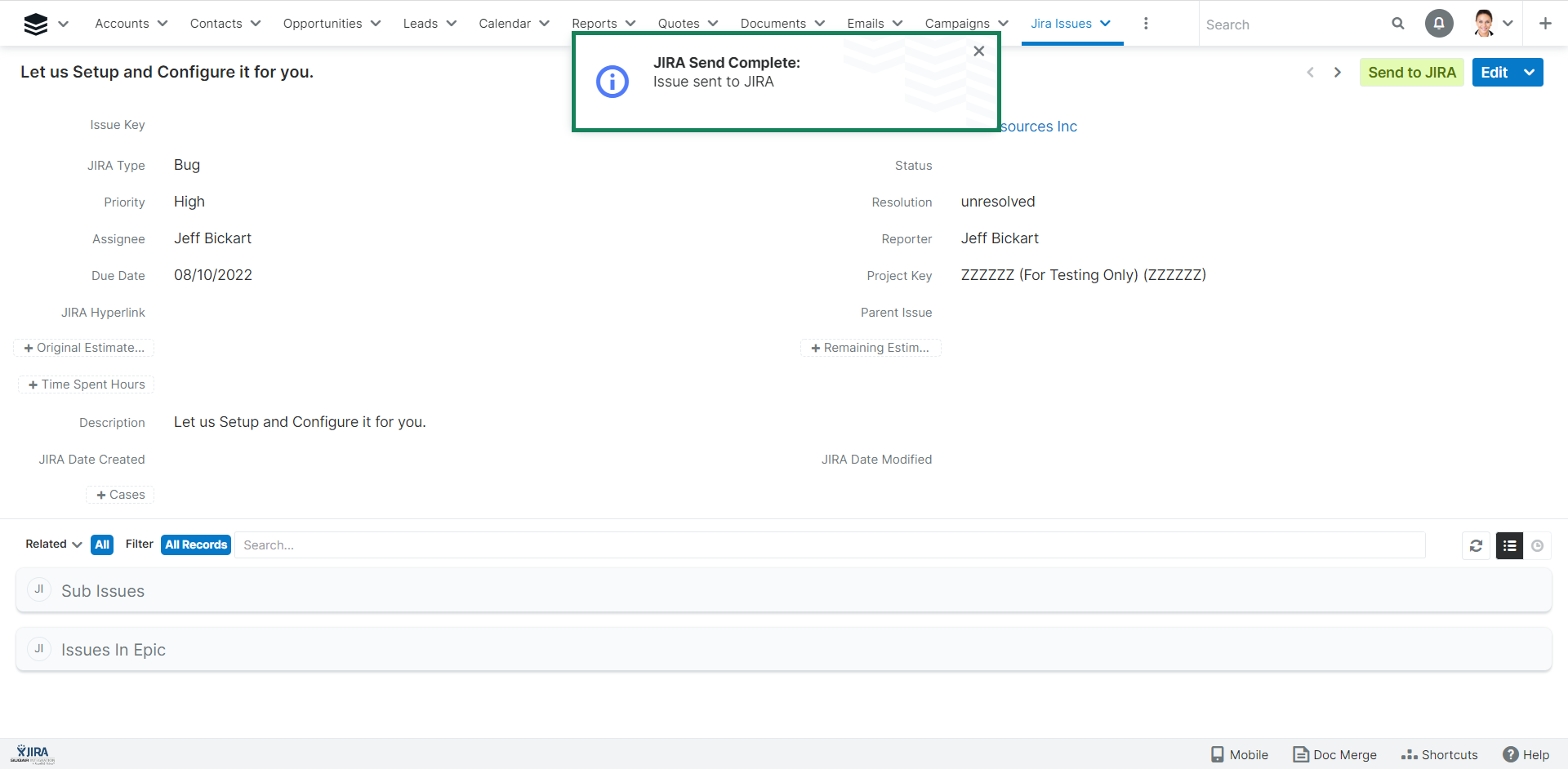Go to next record arrow
The width and height of the screenshot is (1568, 769).
(x=1338, y=73)
